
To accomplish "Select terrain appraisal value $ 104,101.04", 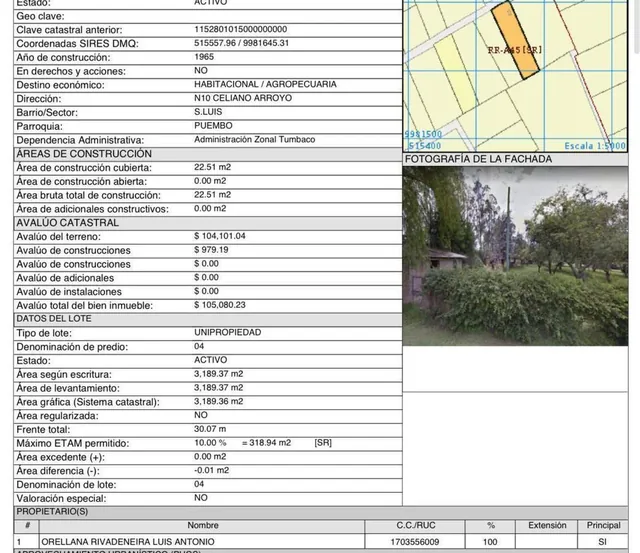I will pos(220,236).
